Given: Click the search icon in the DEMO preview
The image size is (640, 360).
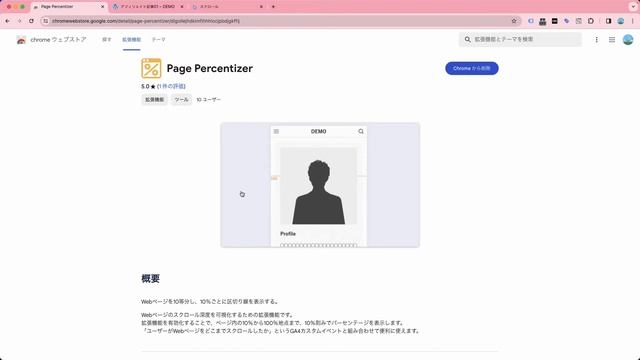Looking at the screenshot, I should point(361,131).
